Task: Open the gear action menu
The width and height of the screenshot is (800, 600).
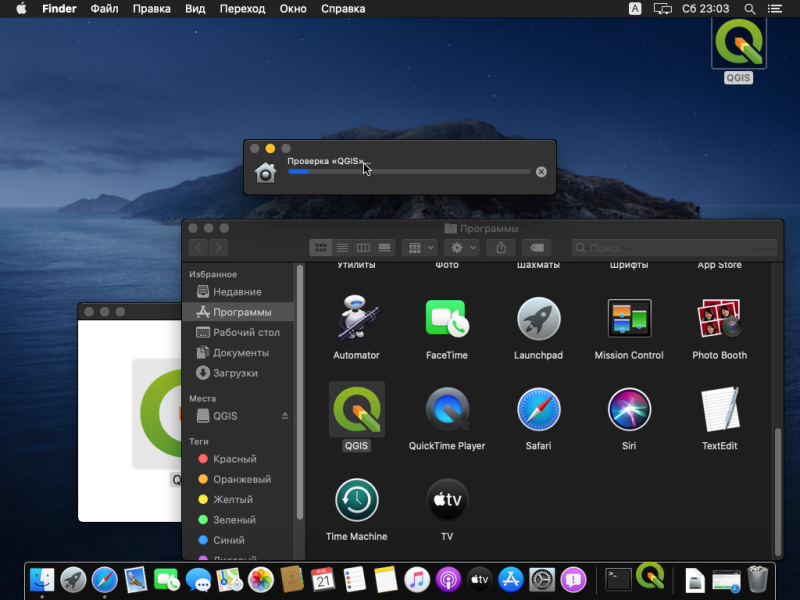Action: coord(462,248)
